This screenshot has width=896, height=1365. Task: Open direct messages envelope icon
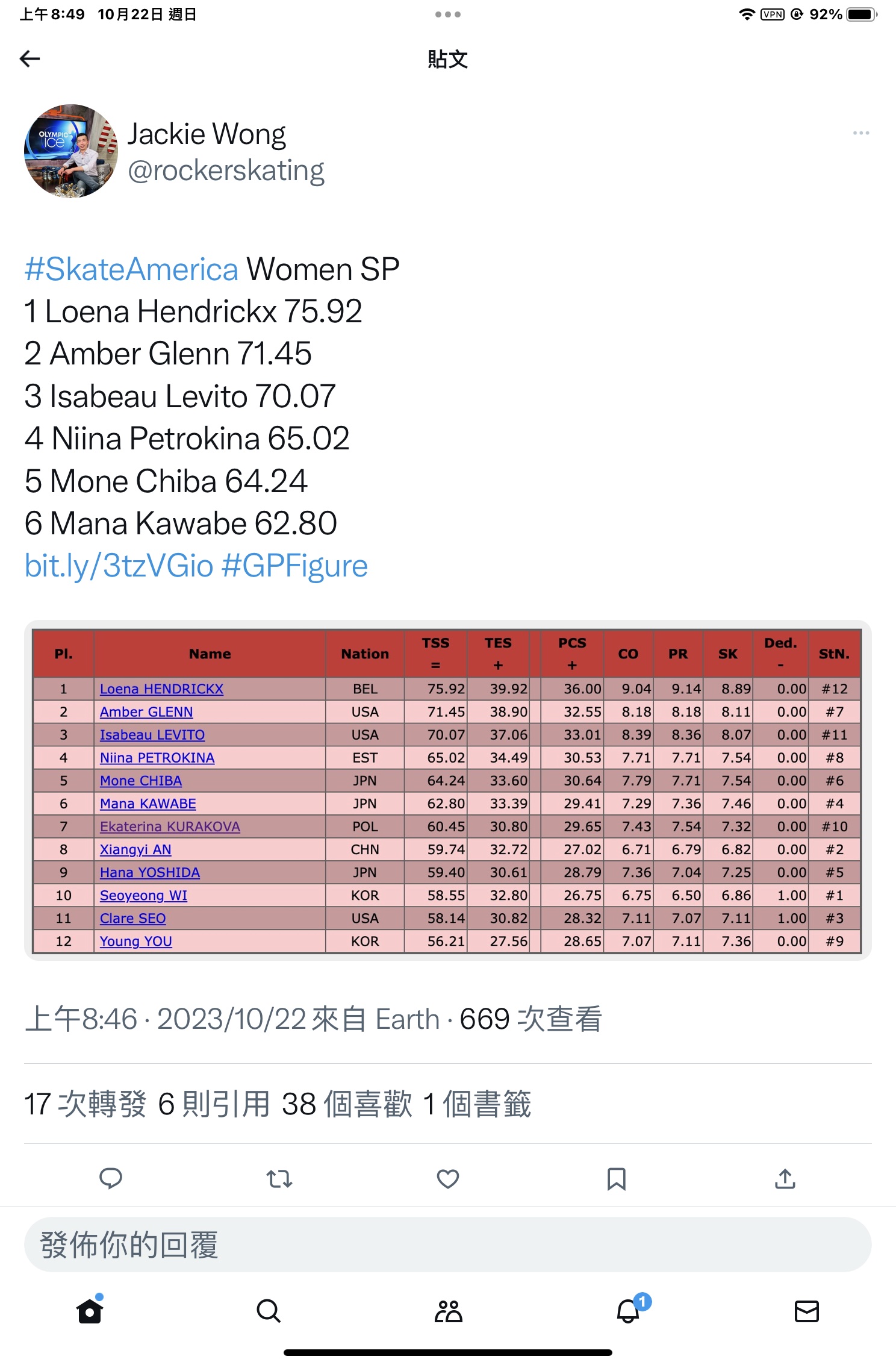[x=807, y=1311]
